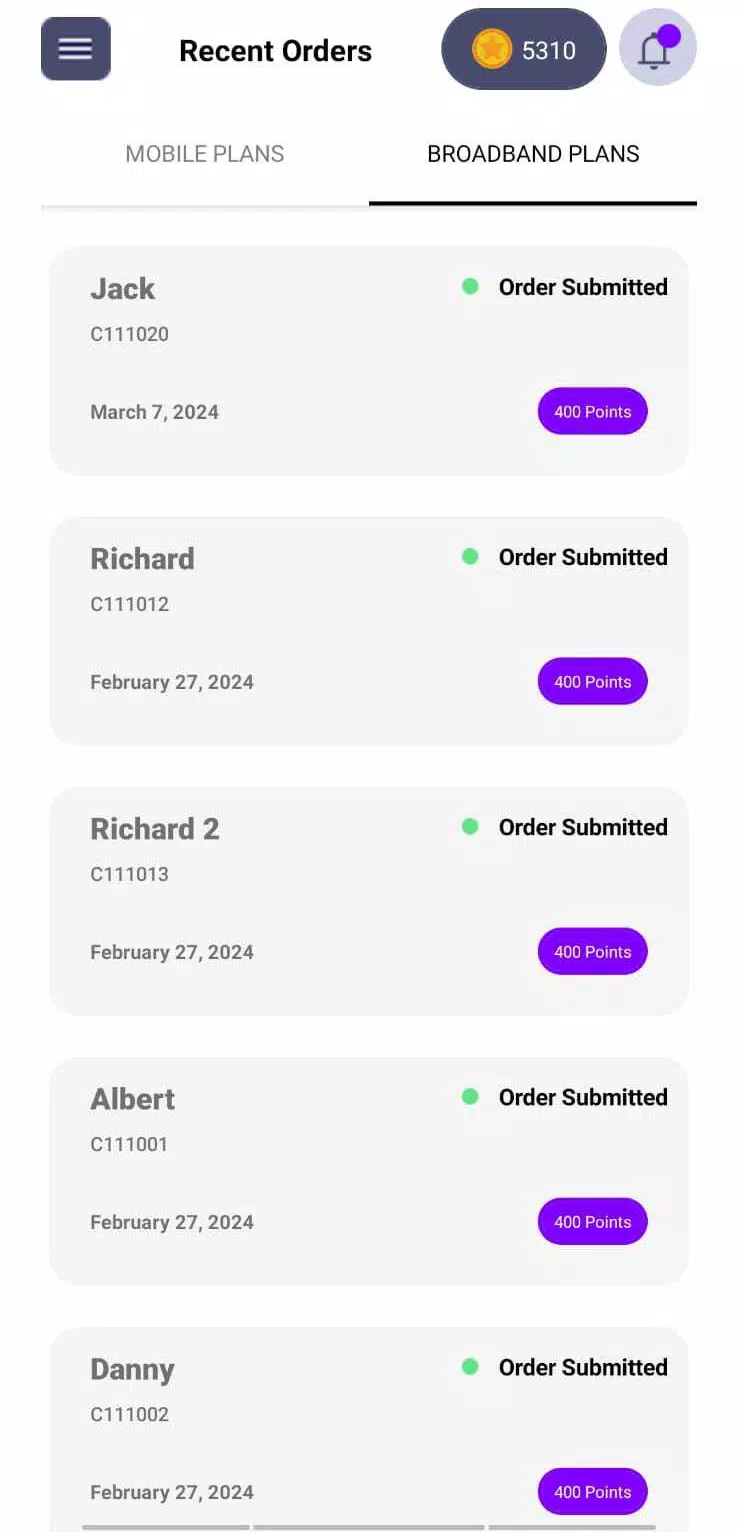Click green status dot on Albert's order
This screenshot has width=738, height=1532.
click(x=470, y=1097)
